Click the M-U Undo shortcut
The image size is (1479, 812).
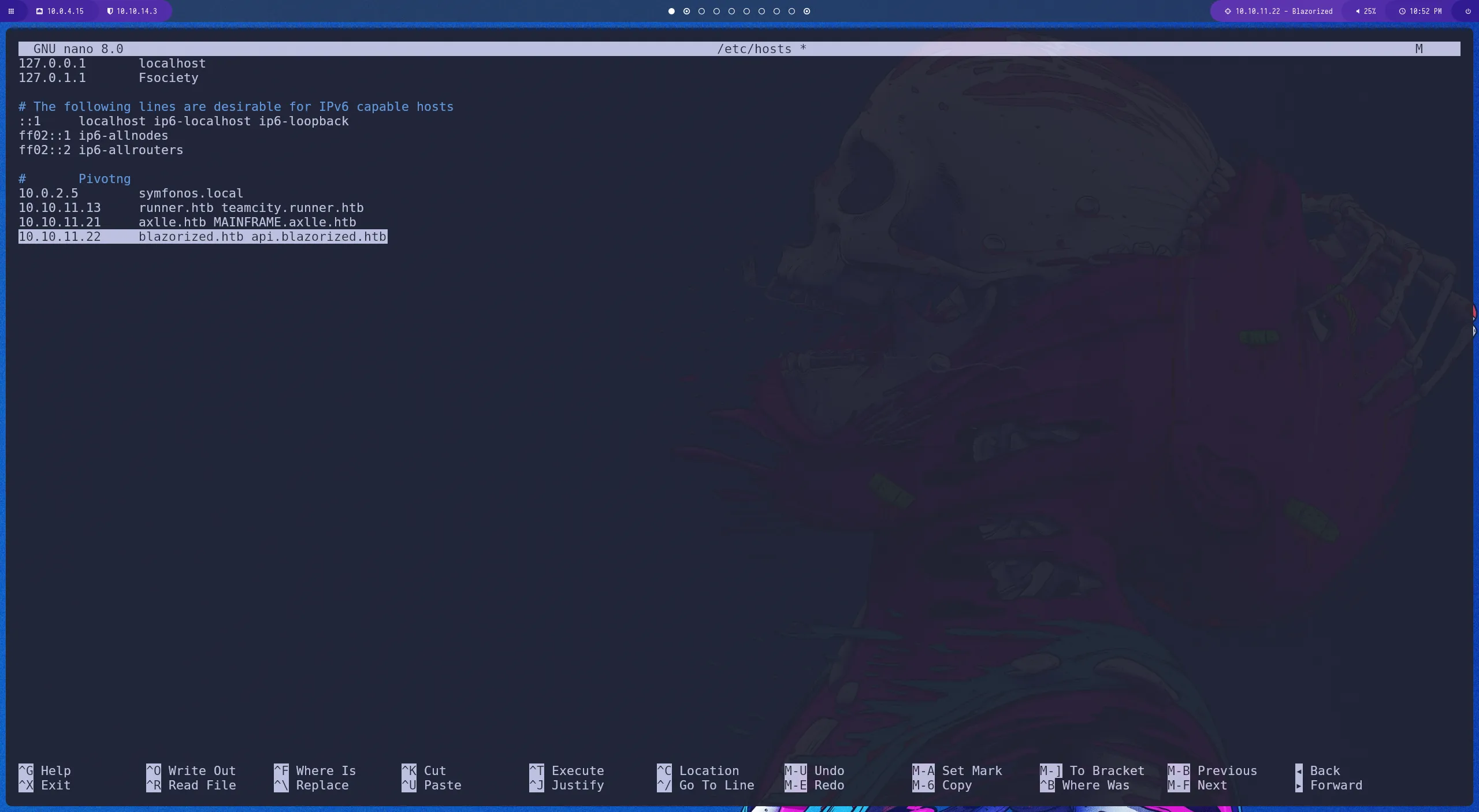(x=814, y=770)
